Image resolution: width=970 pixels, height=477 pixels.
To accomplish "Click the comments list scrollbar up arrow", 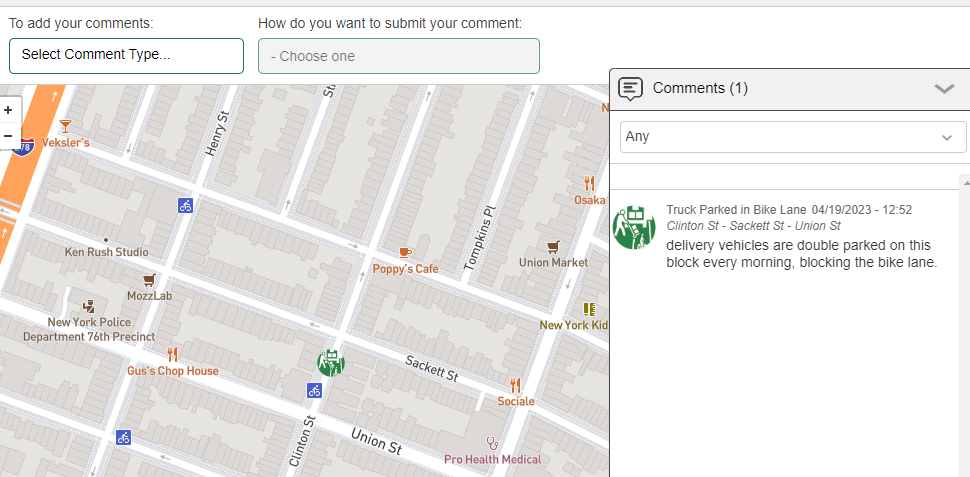I will (x=965, y=181).
